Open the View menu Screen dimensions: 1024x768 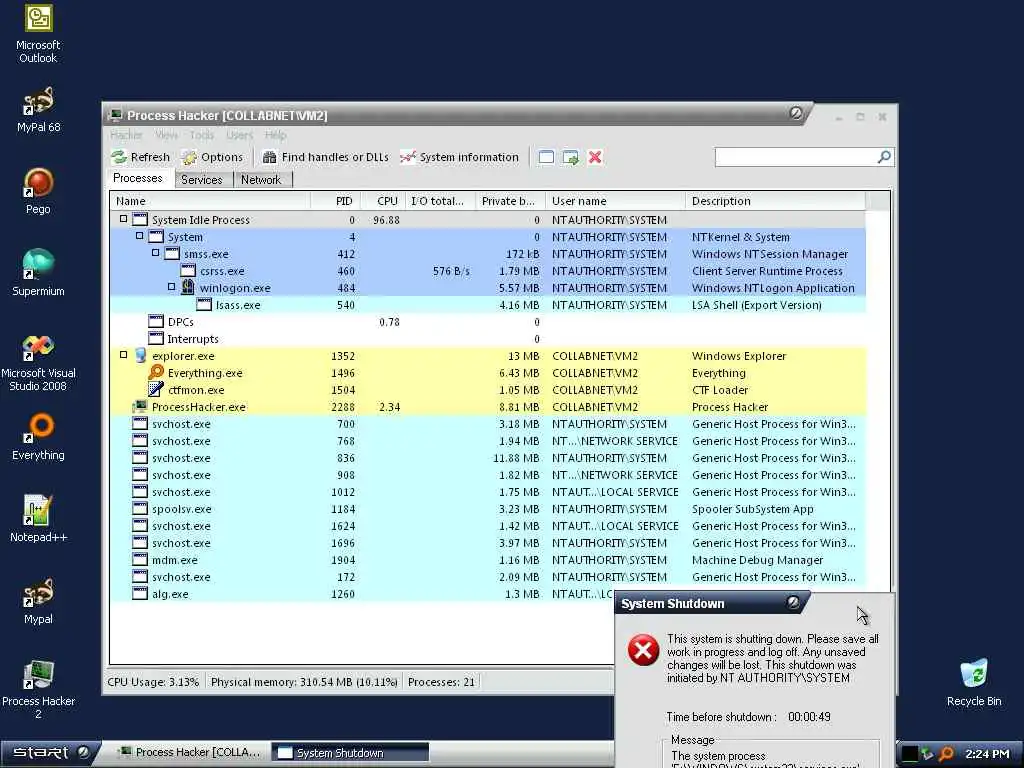[167, 135]
